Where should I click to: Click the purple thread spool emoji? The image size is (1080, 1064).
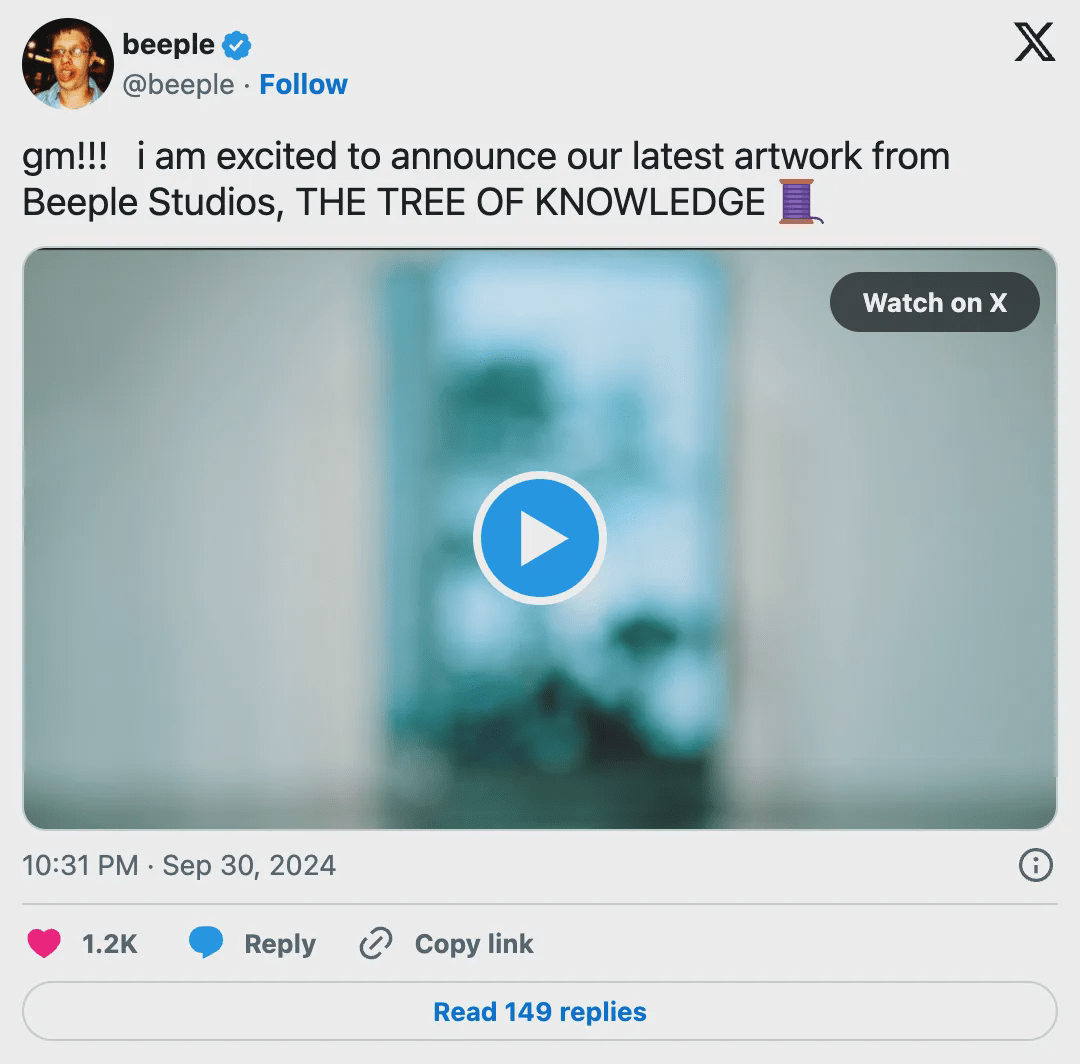coord(798,203)
